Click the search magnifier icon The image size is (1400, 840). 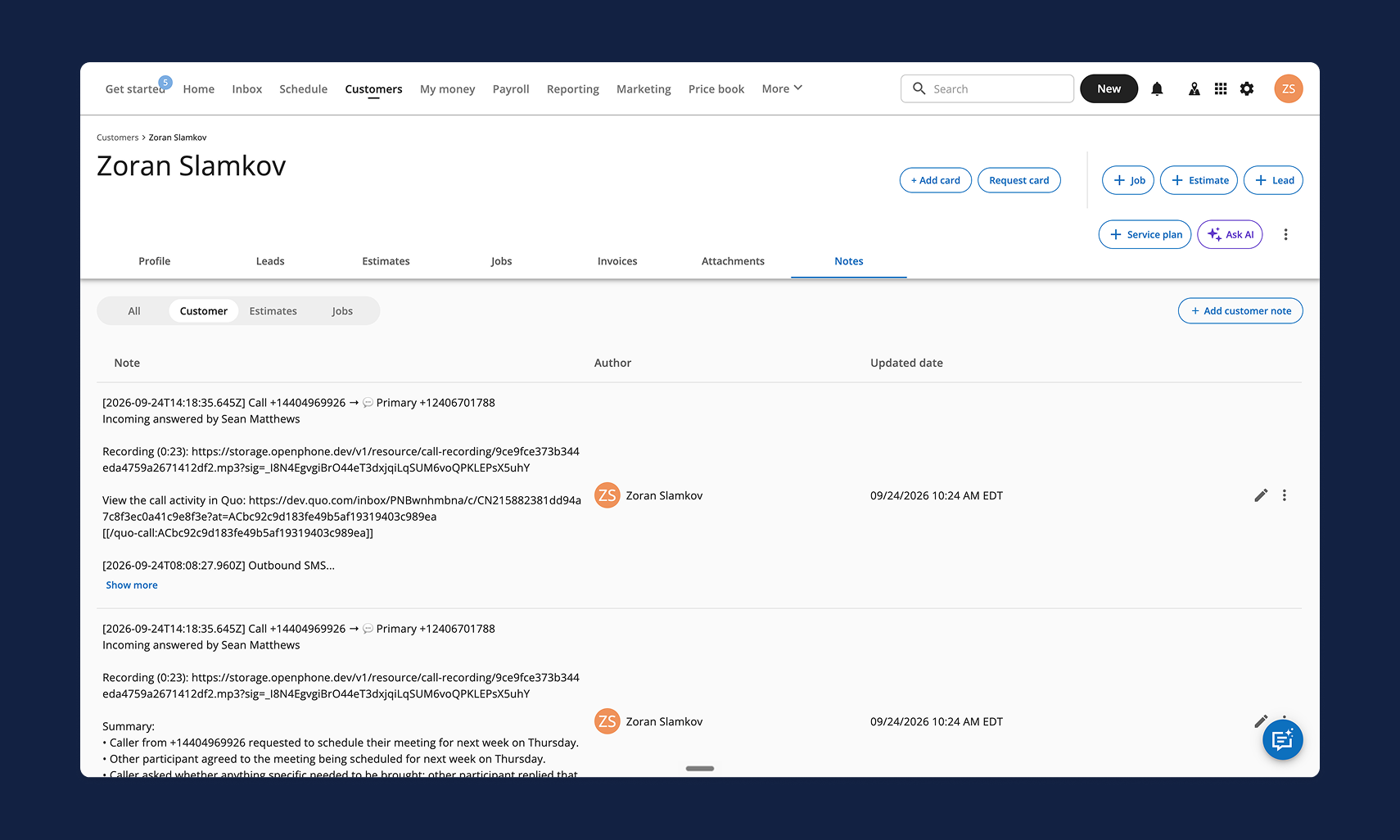click(919, 88)
